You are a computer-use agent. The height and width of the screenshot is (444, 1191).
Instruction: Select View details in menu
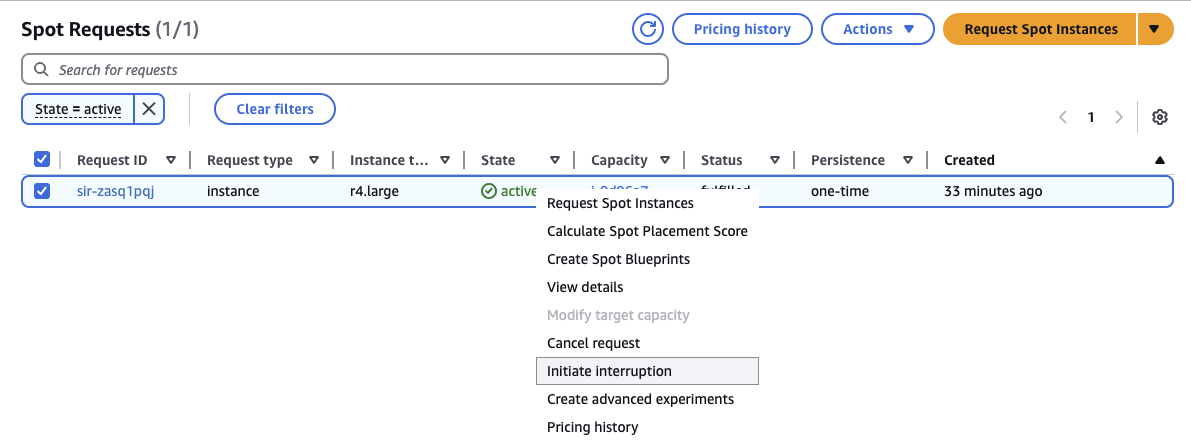point(585,287)
